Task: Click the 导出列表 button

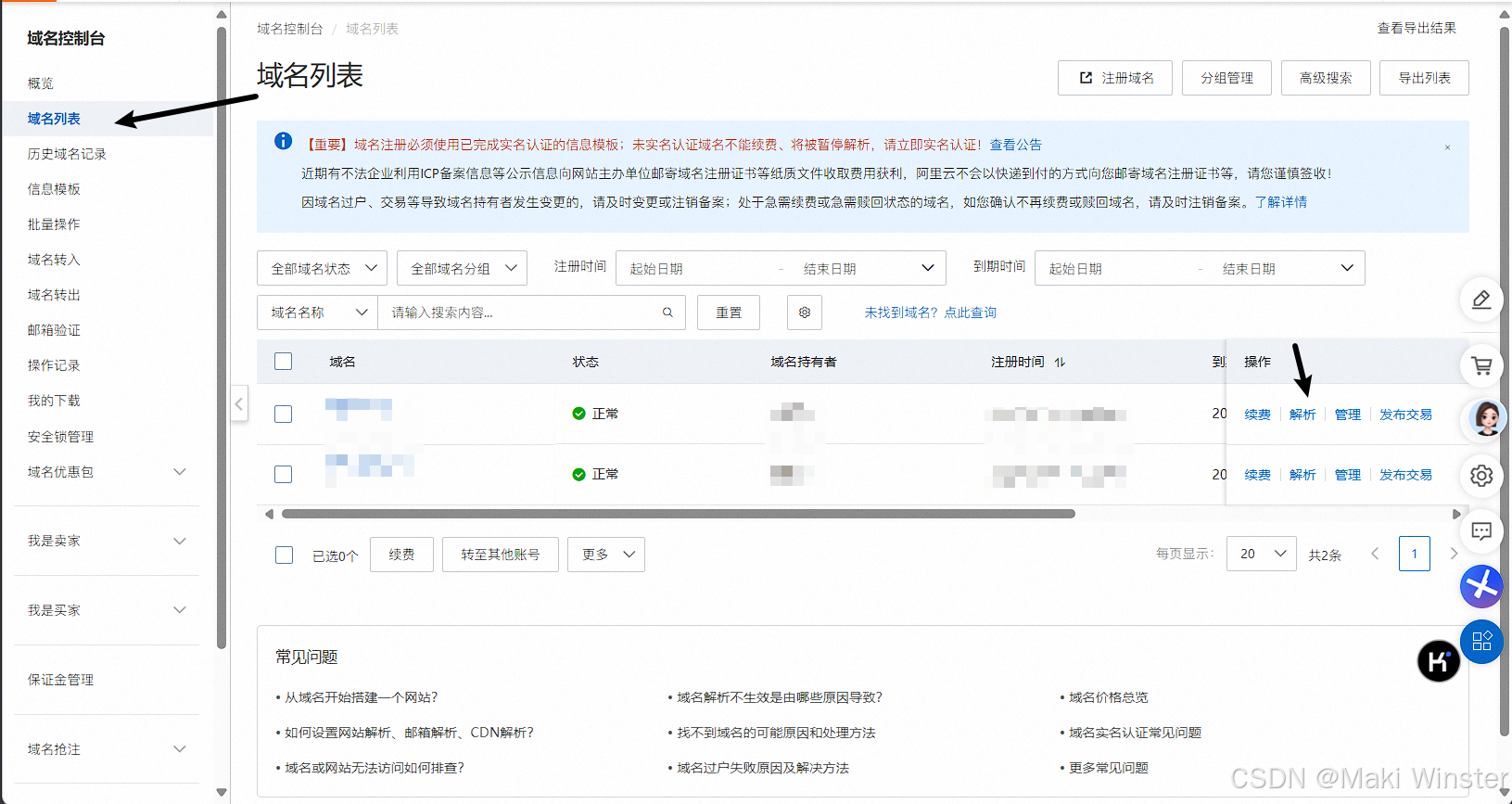Action: pyautogui.click(x=1424, y=78)
